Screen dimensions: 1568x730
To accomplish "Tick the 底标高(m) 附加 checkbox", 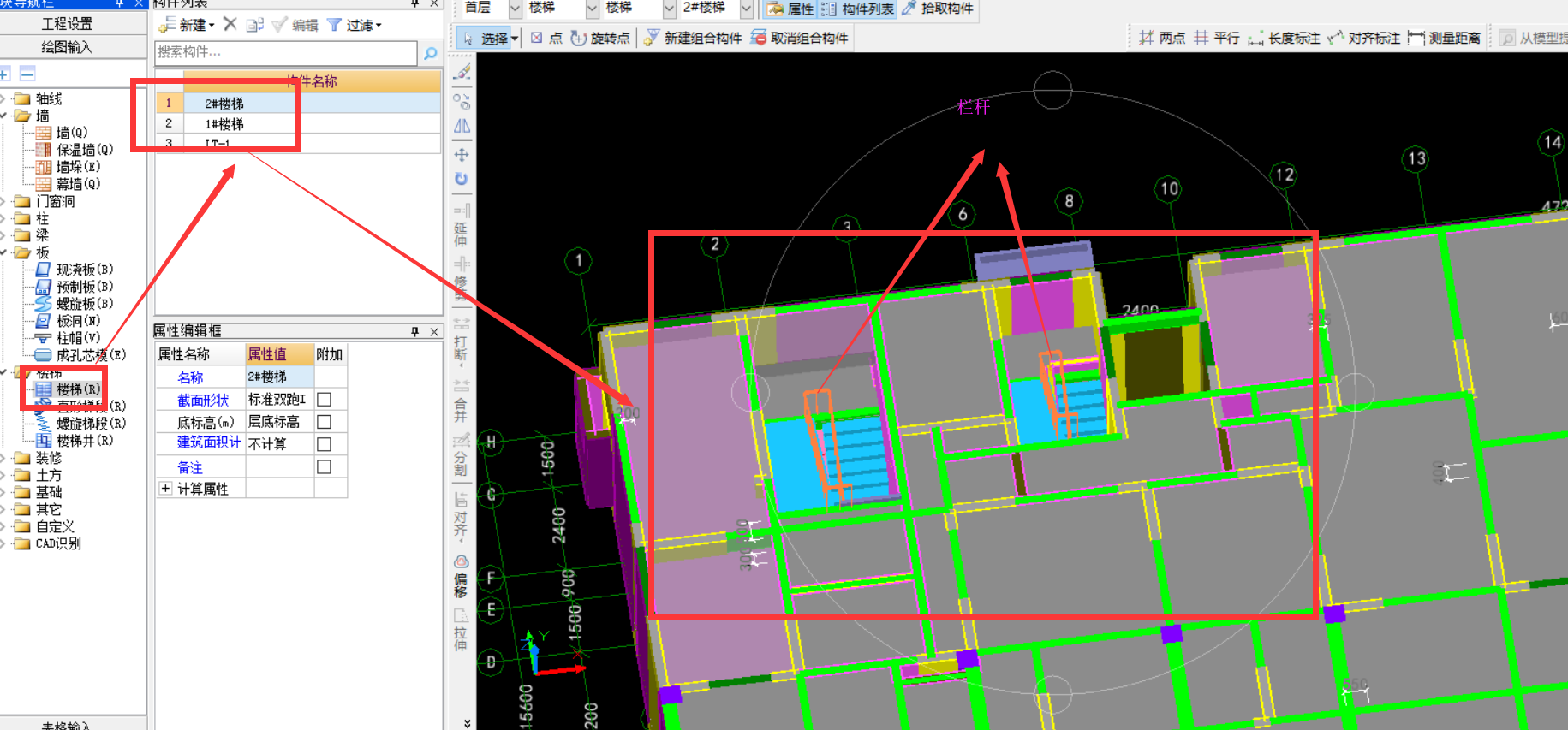I will coord(324,422).
